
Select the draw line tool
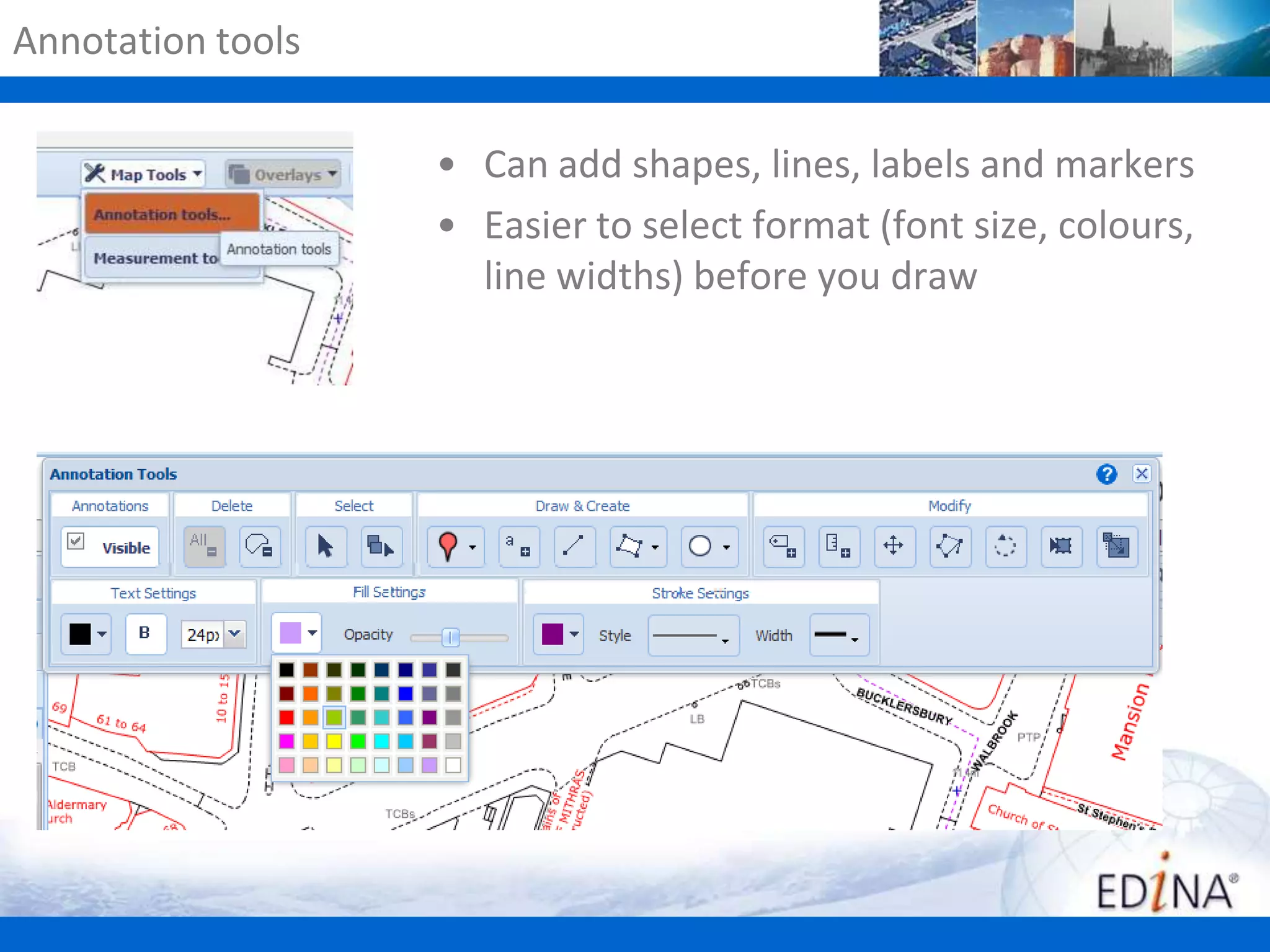574,546
